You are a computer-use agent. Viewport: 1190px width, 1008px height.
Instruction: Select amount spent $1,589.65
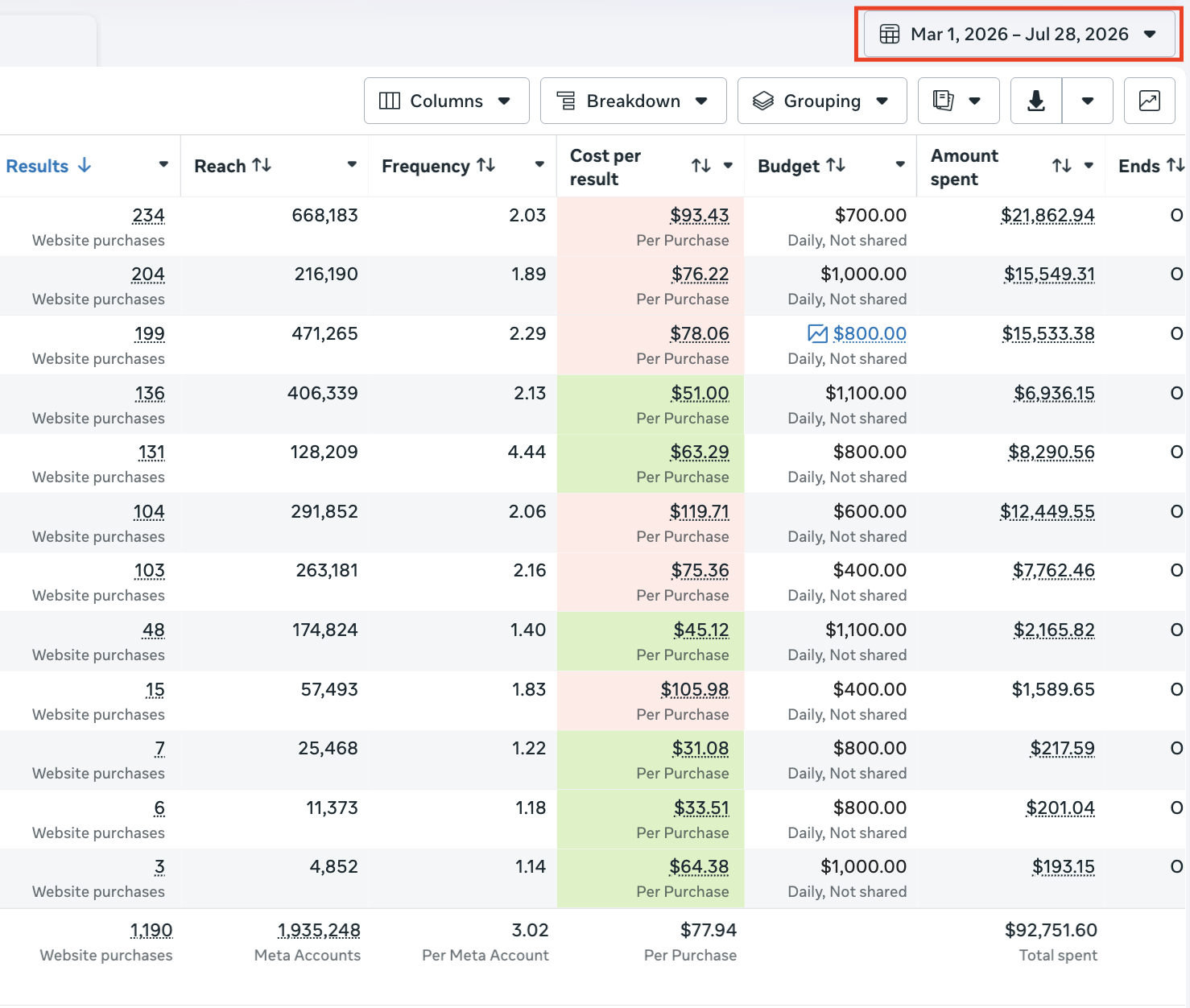pyautogui.click(x=1053, y=690)
